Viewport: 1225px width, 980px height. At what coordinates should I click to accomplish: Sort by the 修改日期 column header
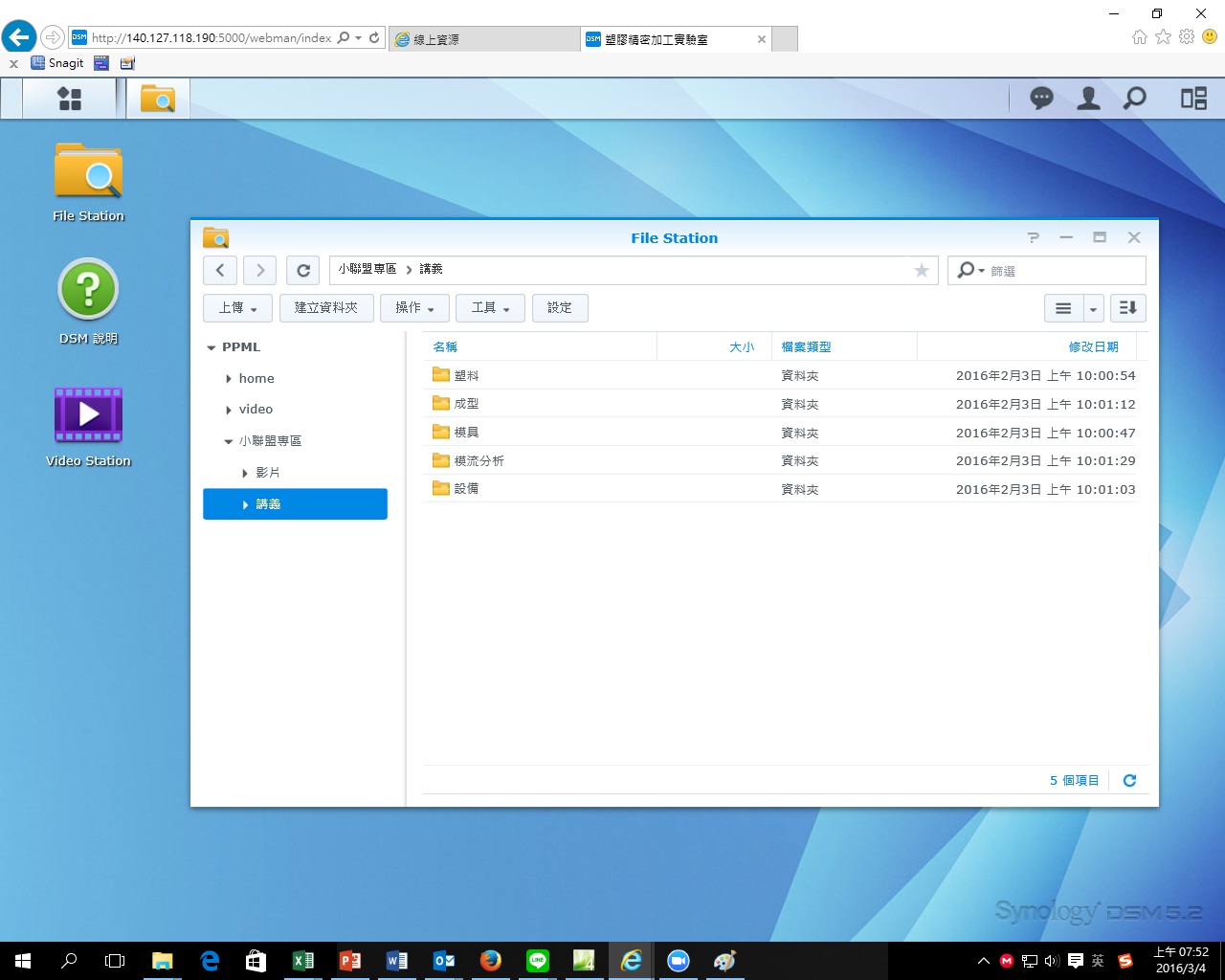[x=1027, y=346]
